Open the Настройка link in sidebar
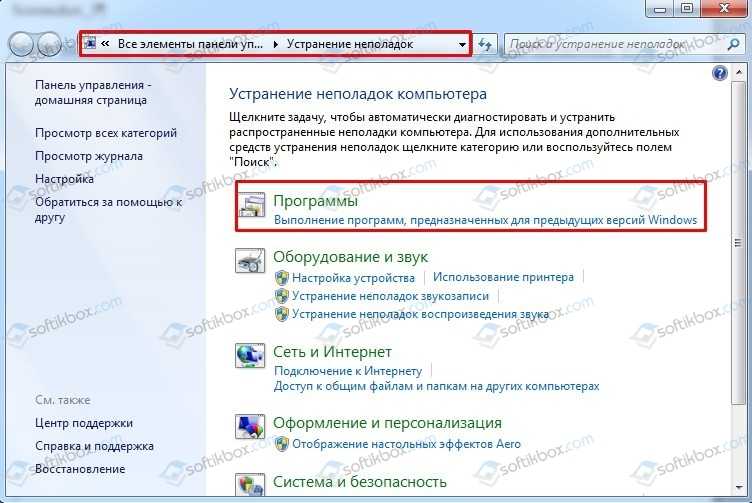This screenshot has height=503, width=752. coord(64,179)
